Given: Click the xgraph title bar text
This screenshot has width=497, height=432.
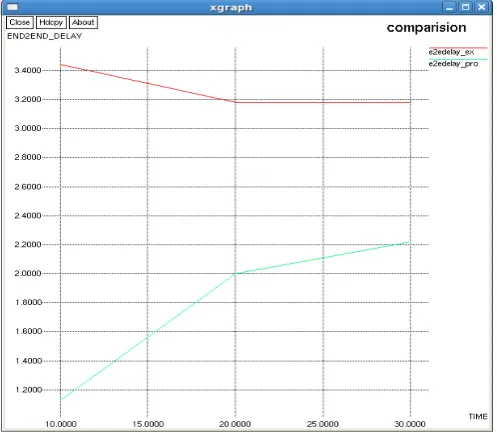Looking at the screenshot, I should coord(231,8).
